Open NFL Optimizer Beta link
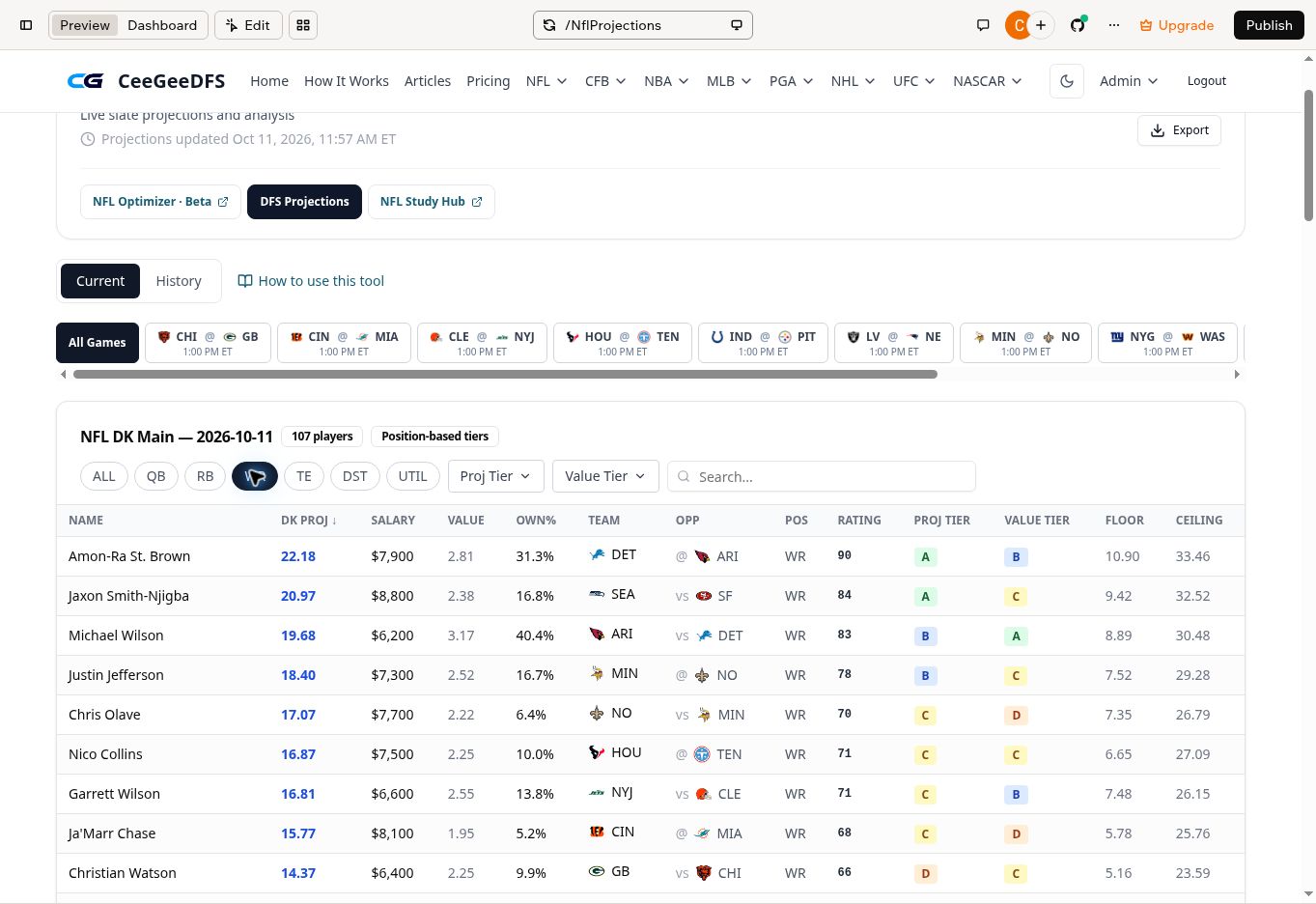The height and width of the screenshot is (904, 1316). coord(160,202)
